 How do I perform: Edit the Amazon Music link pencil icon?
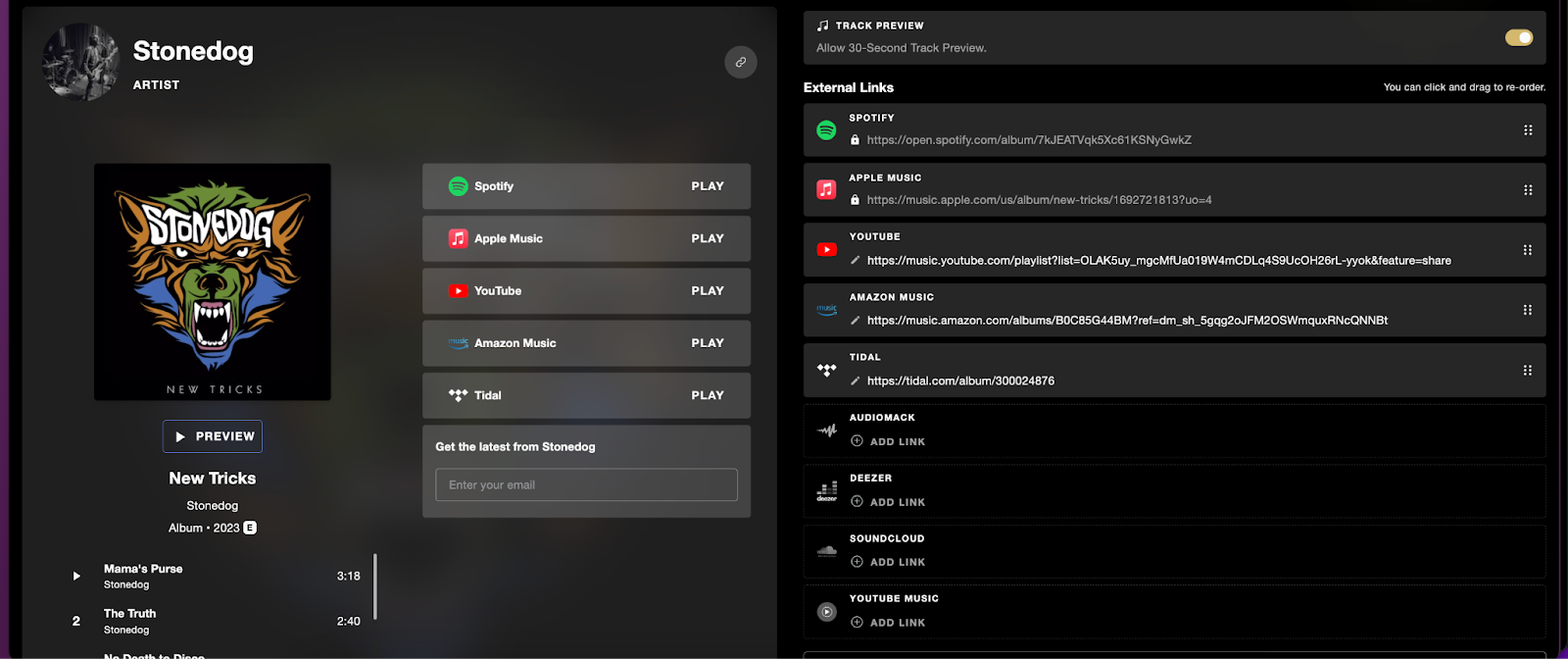[x=855, y=321]
